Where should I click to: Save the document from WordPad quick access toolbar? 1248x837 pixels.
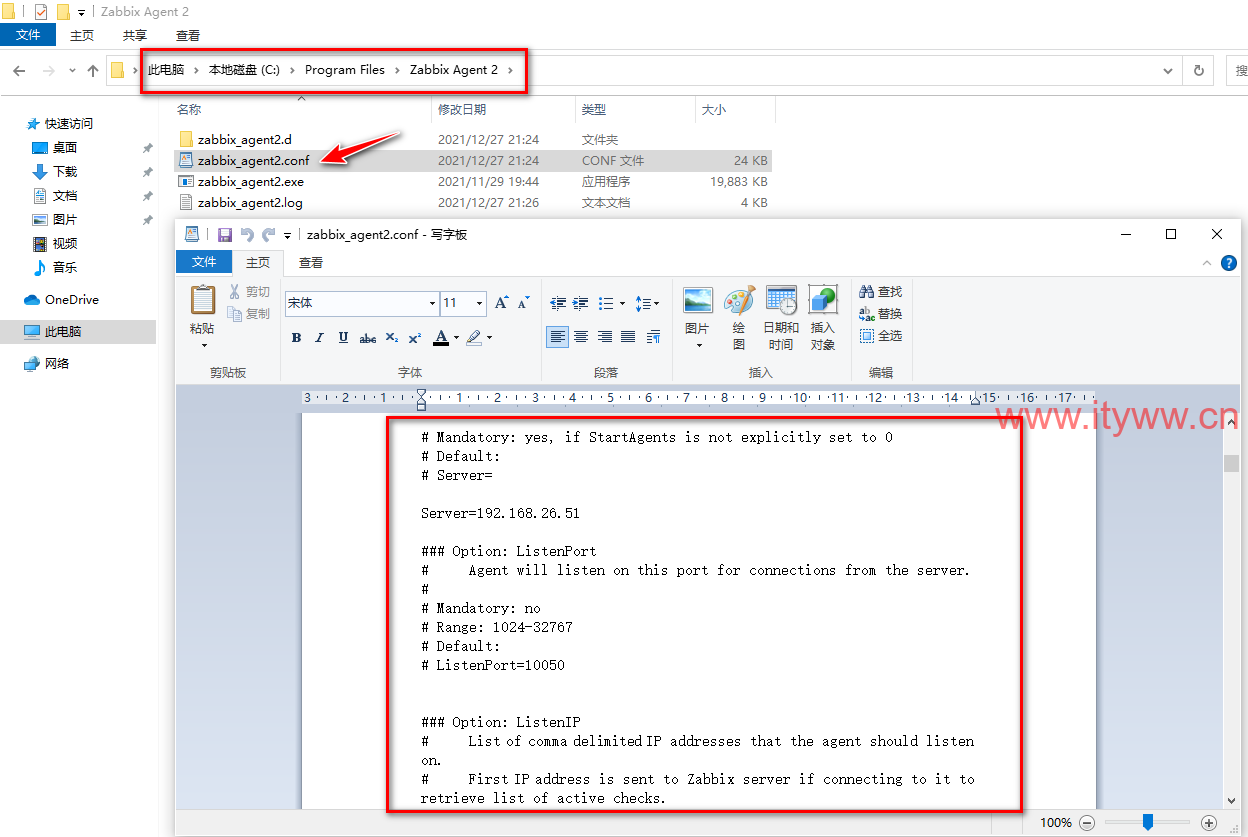pyautogui.click(x=224, y=235)
